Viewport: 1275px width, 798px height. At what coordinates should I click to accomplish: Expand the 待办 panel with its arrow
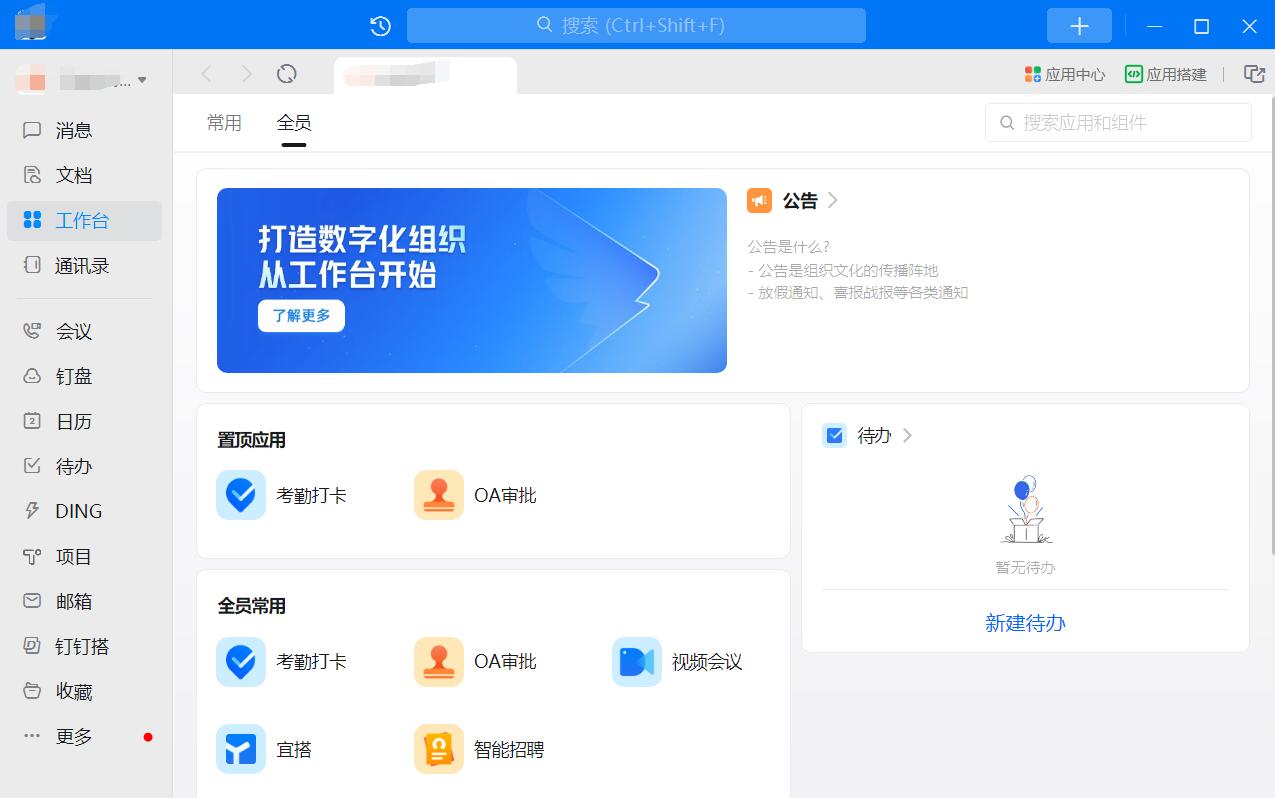tap(907, 435)
